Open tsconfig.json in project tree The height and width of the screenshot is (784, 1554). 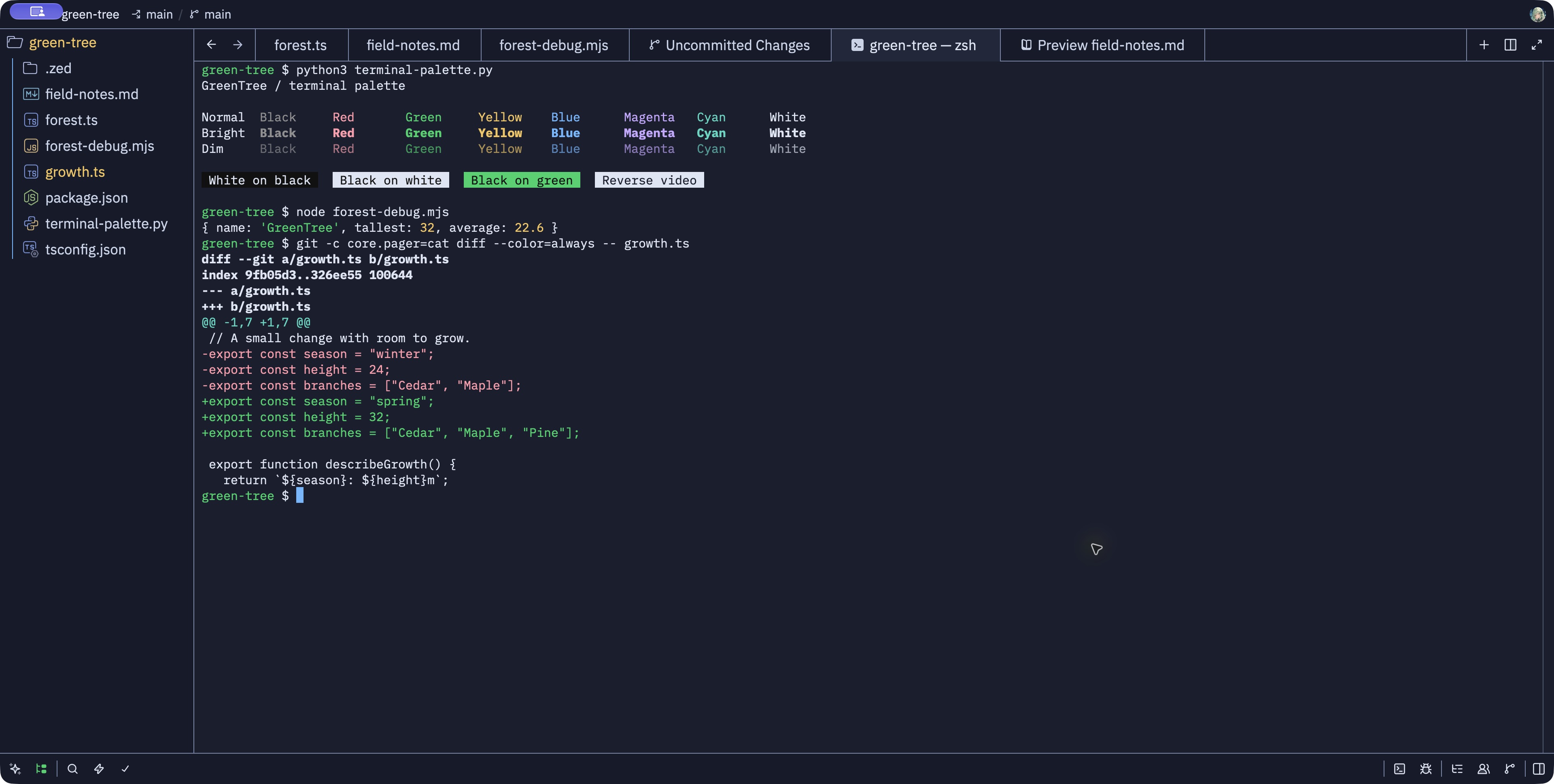97,250
